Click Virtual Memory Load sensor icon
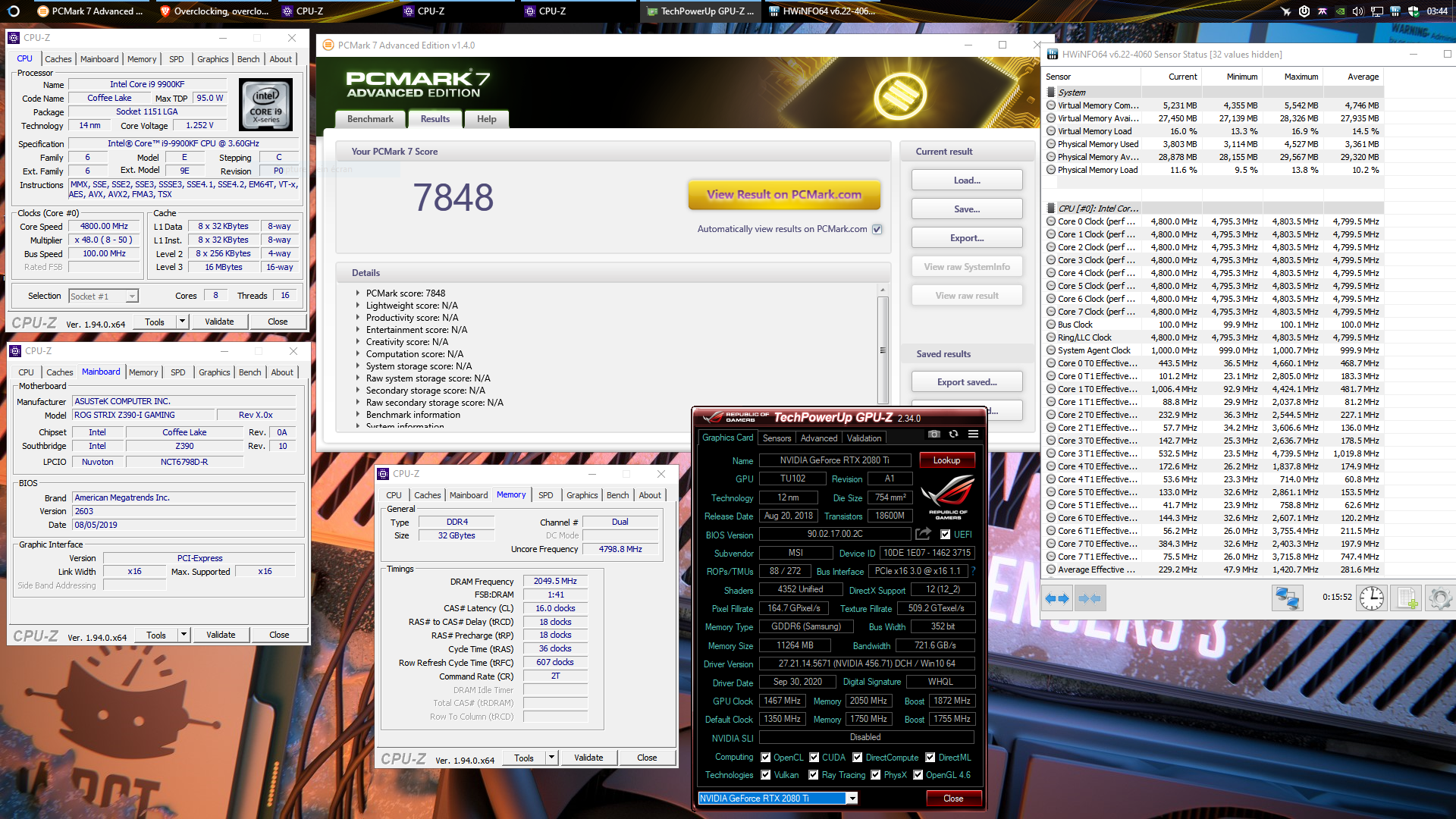This screenshot has height=819, width=1456. 1051,131
